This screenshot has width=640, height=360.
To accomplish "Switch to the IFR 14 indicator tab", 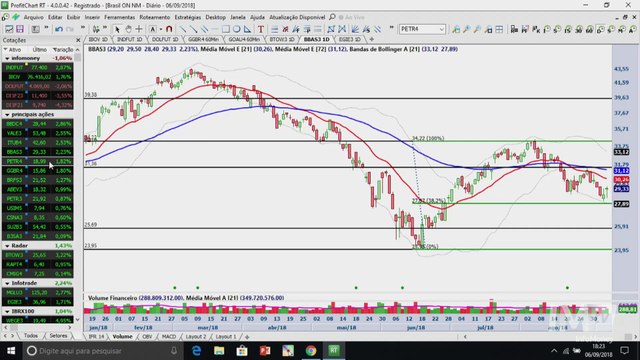I will (96, 337).
